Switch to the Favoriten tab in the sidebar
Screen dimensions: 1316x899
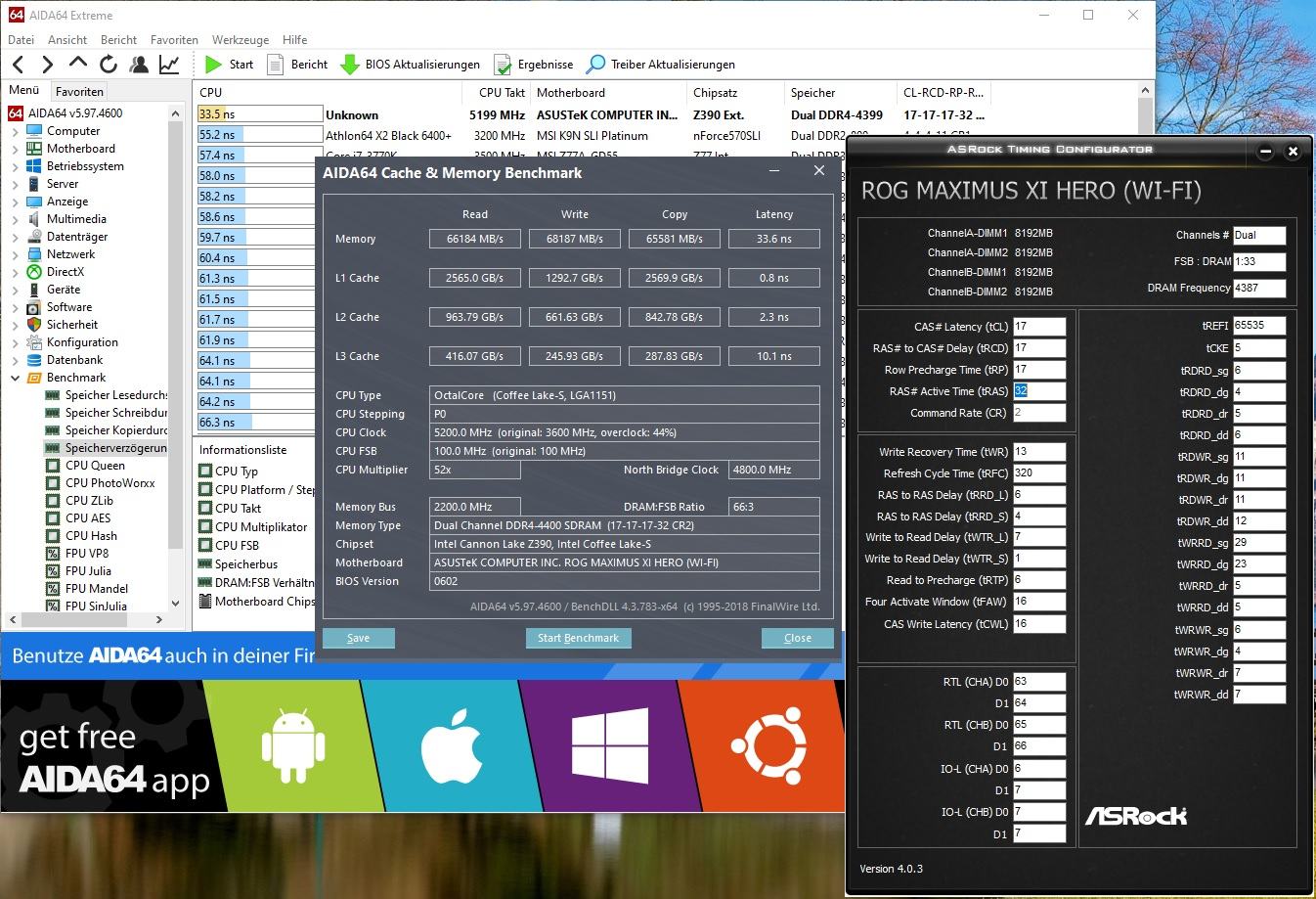point(79,91)
